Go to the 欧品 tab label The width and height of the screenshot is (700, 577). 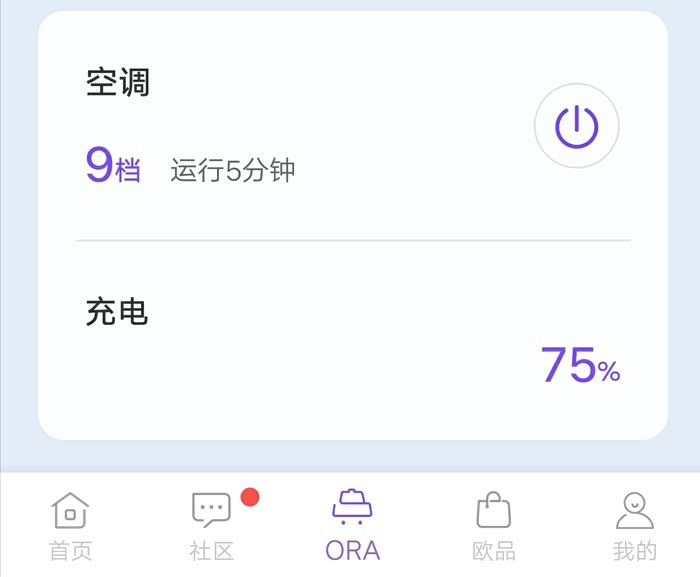[x=493, y=551]
